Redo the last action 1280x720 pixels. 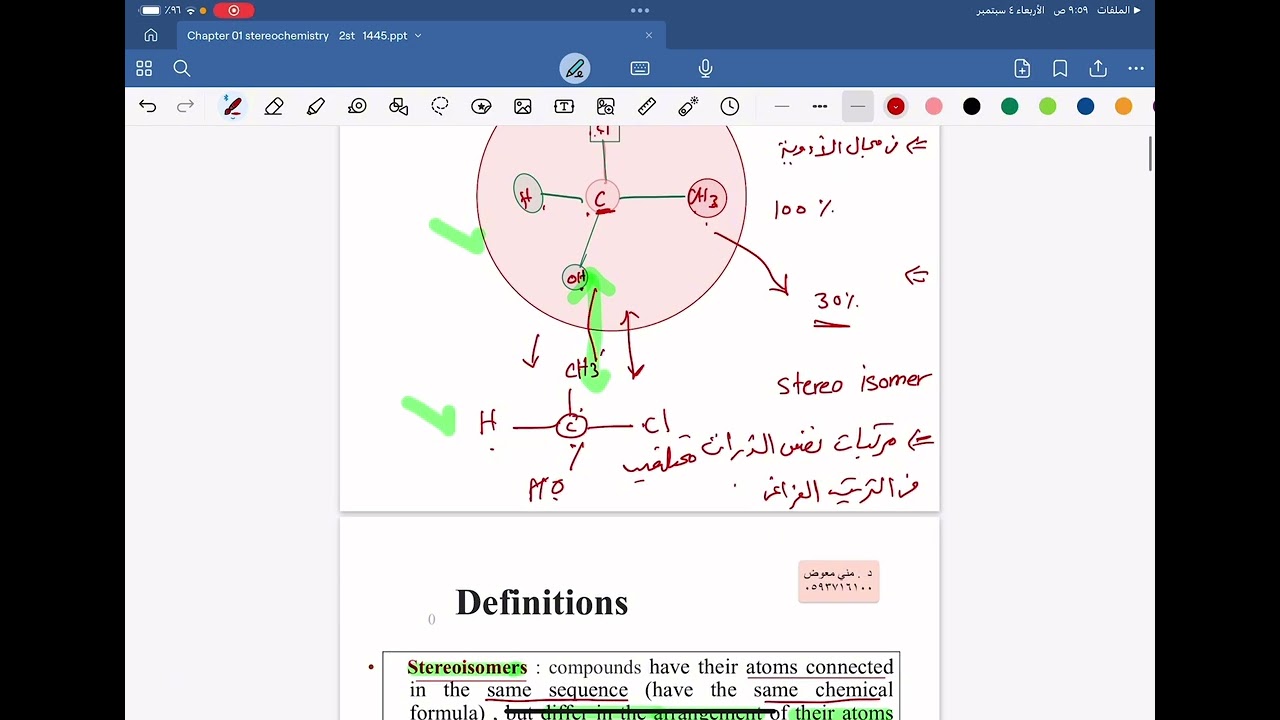185,106
